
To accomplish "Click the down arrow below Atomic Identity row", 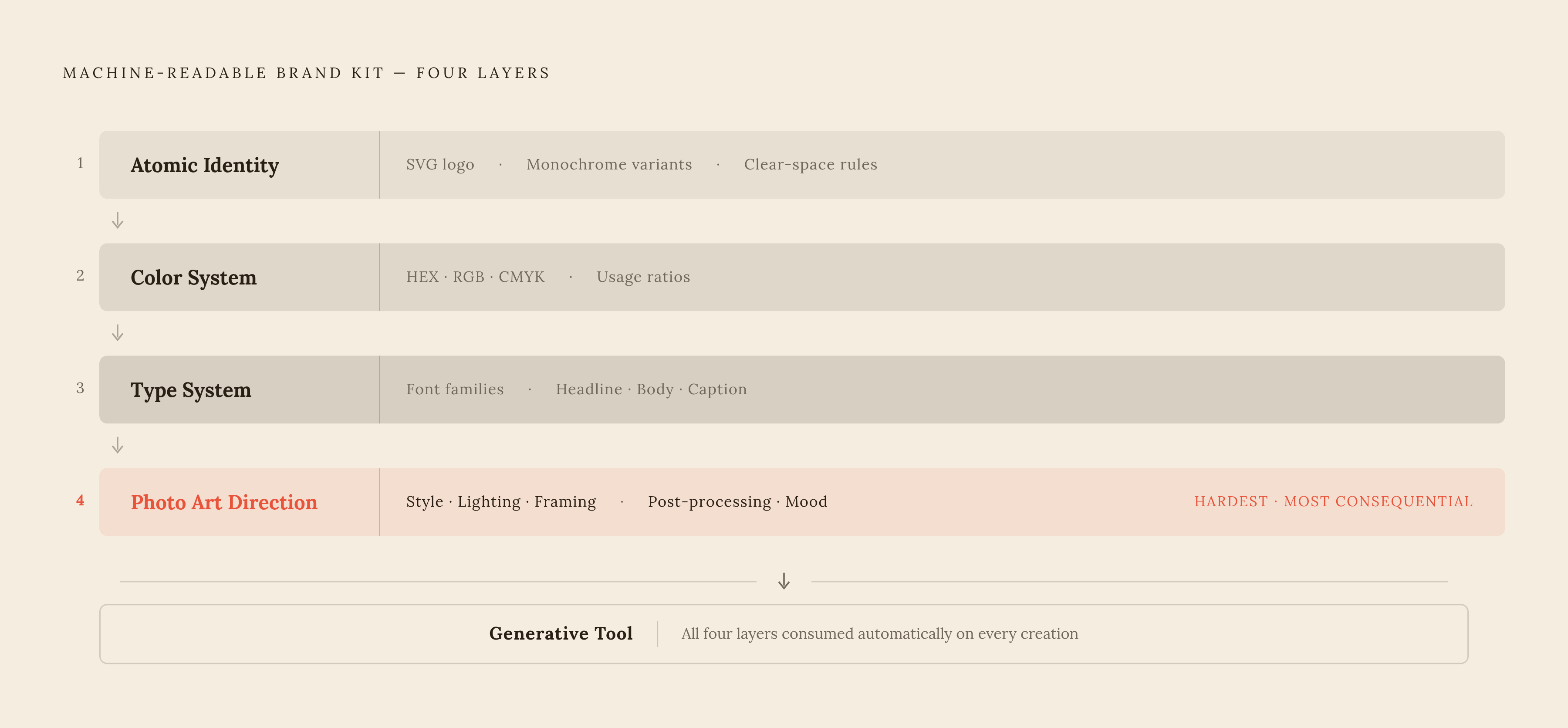I will (x=118, y=220).
